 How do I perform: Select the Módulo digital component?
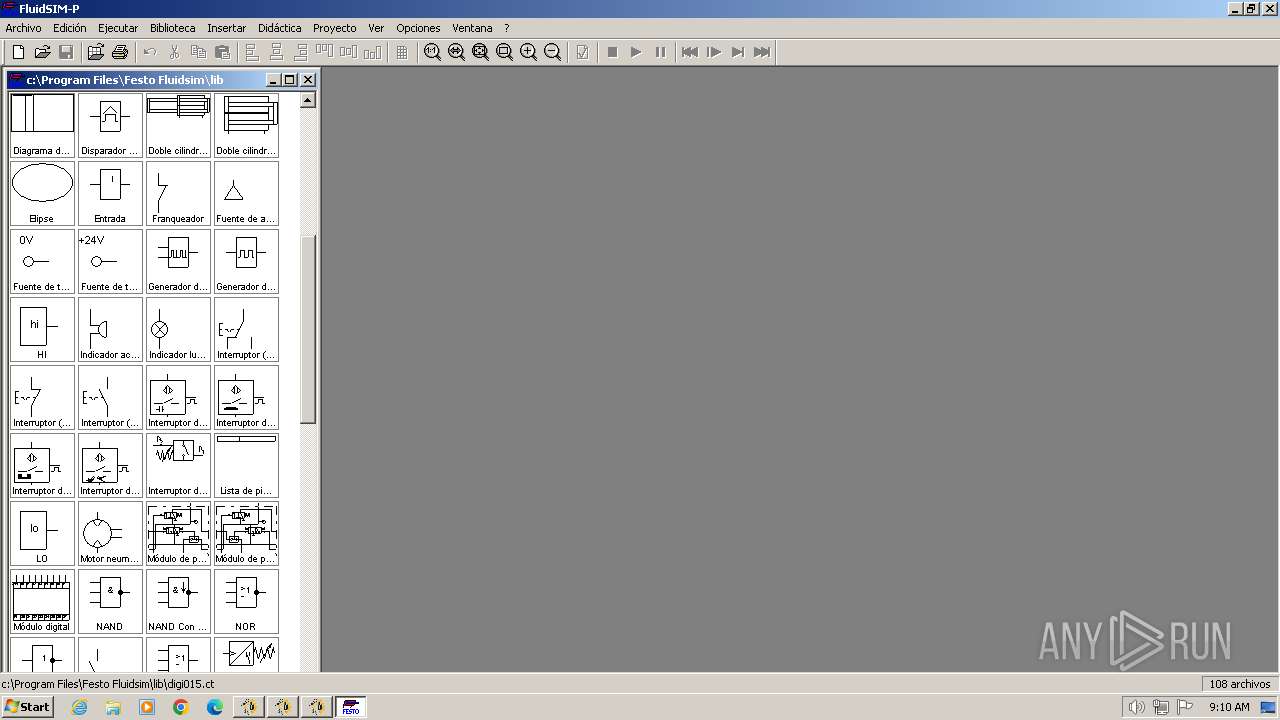pyautogui.click(x=42, y=602)
